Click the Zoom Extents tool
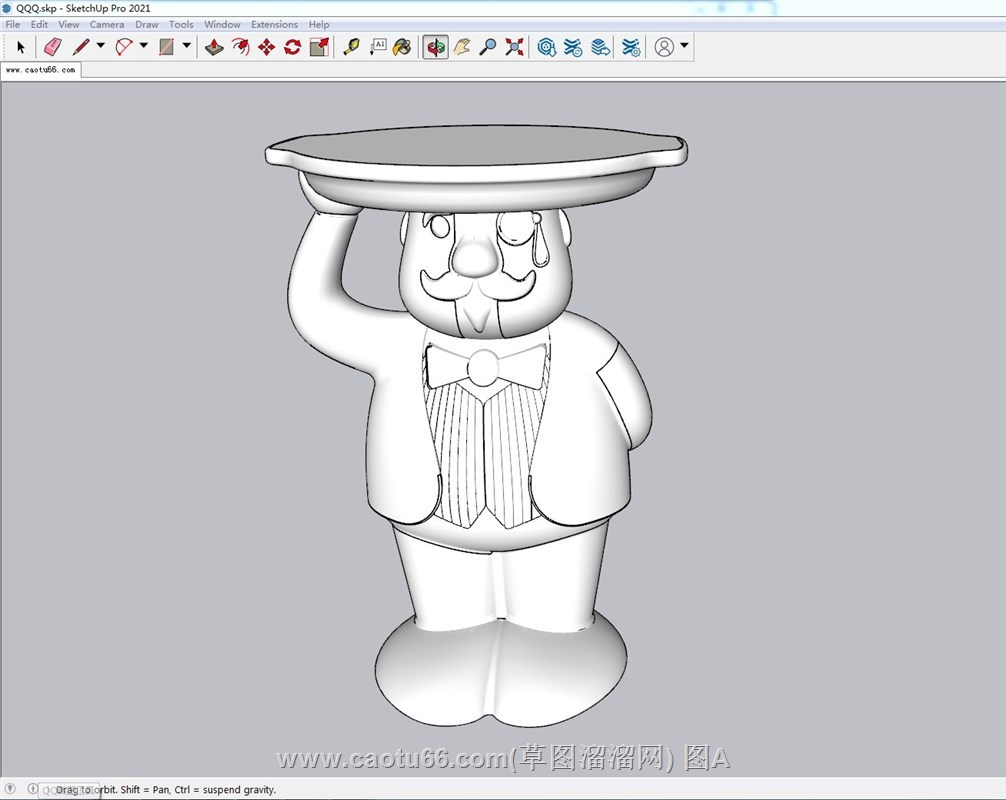This screenshot has width=1006, height=800. pyautogui.click(x=514, y=47)
